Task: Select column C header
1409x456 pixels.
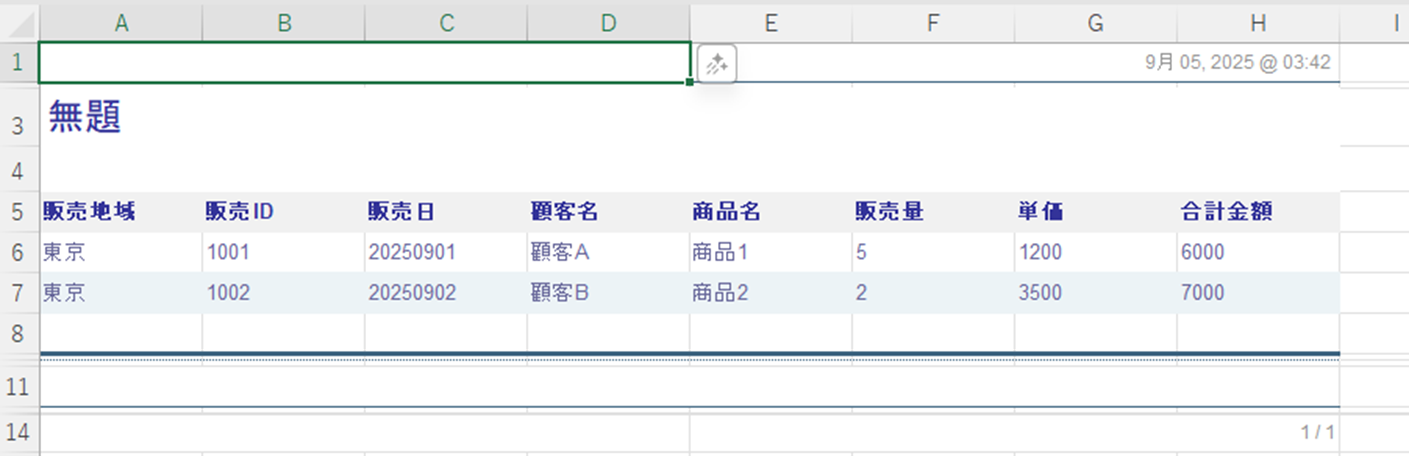Action: (446, 24)
